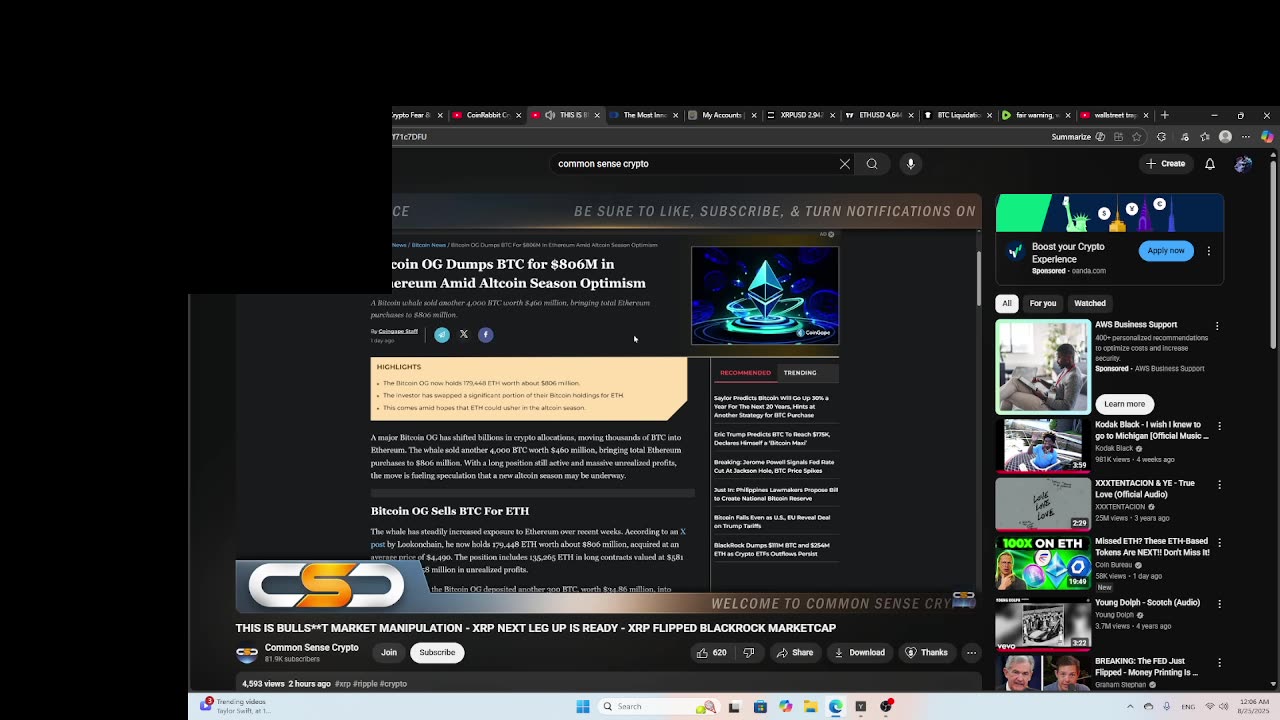The height and width of the screenshot is (720, 1280).
Task: Click the #xrp hashtag in description
Action: click(x=343, y=684)
